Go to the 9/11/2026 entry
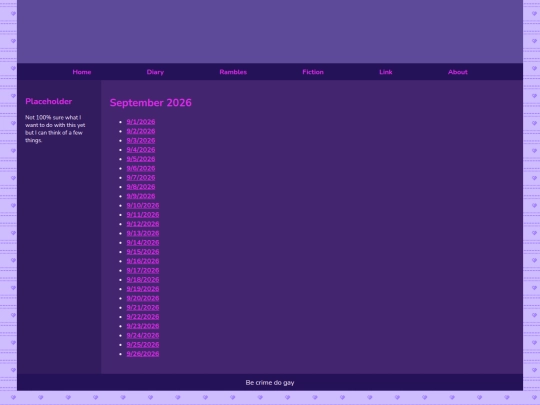540x405 pixels. 143,215
